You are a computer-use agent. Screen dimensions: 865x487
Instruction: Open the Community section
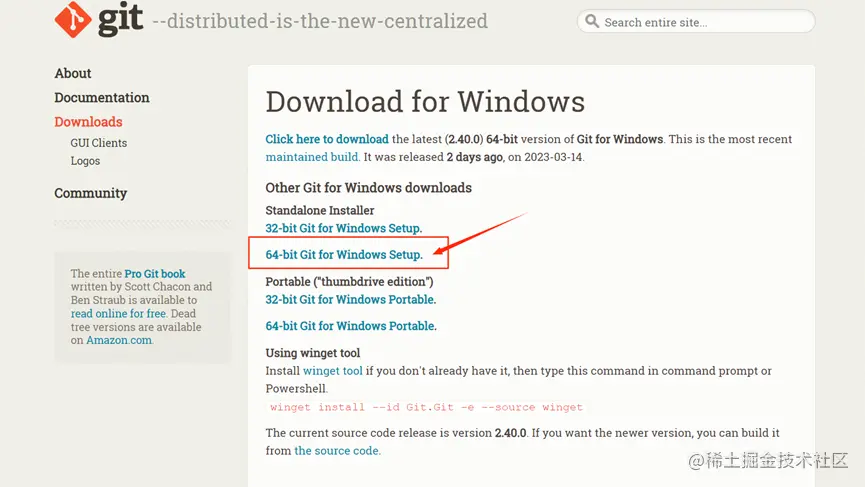point(90,193)
